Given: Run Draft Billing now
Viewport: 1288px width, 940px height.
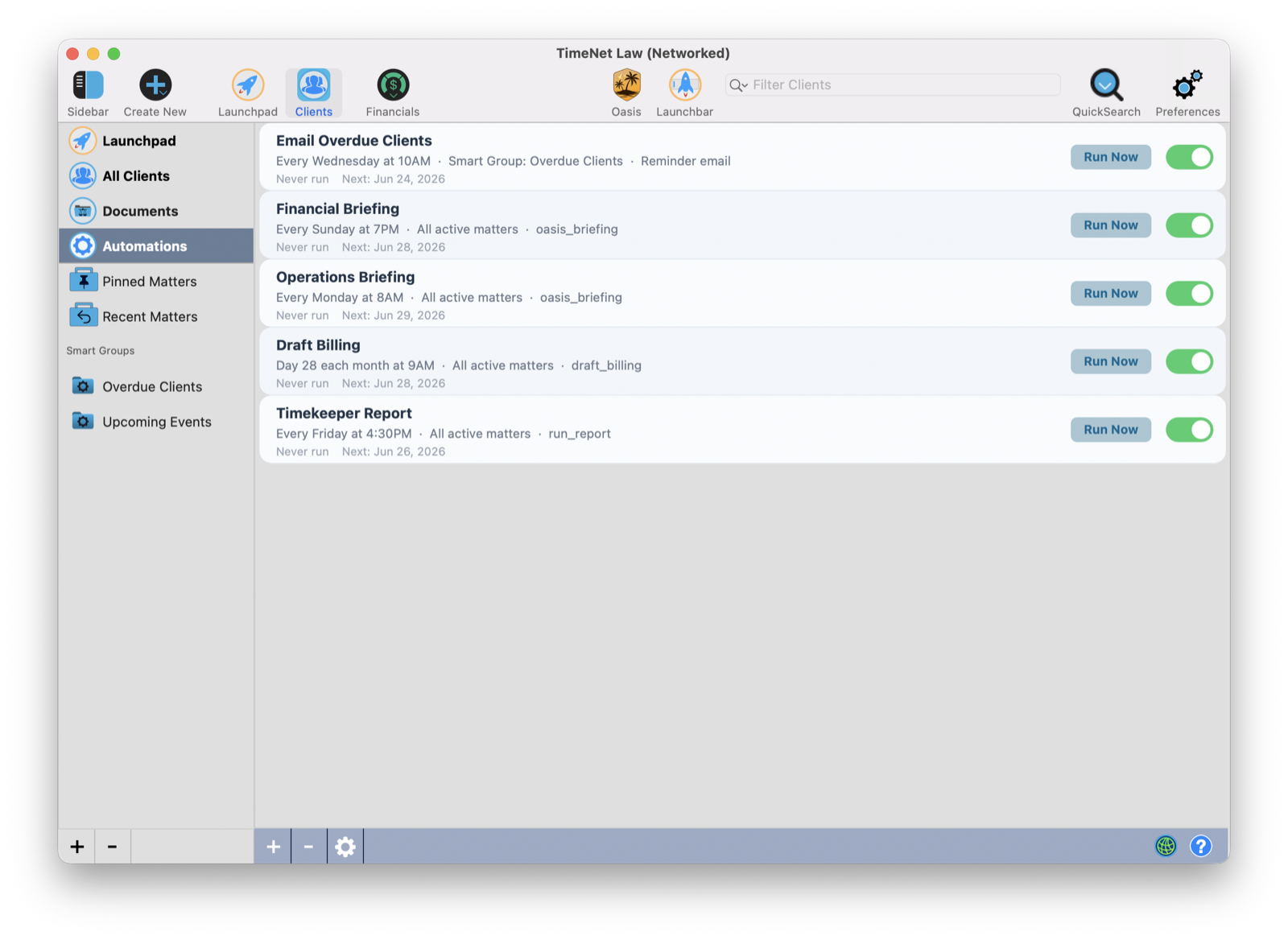Looking at the screenshot, I should [x=1110, y=361].
